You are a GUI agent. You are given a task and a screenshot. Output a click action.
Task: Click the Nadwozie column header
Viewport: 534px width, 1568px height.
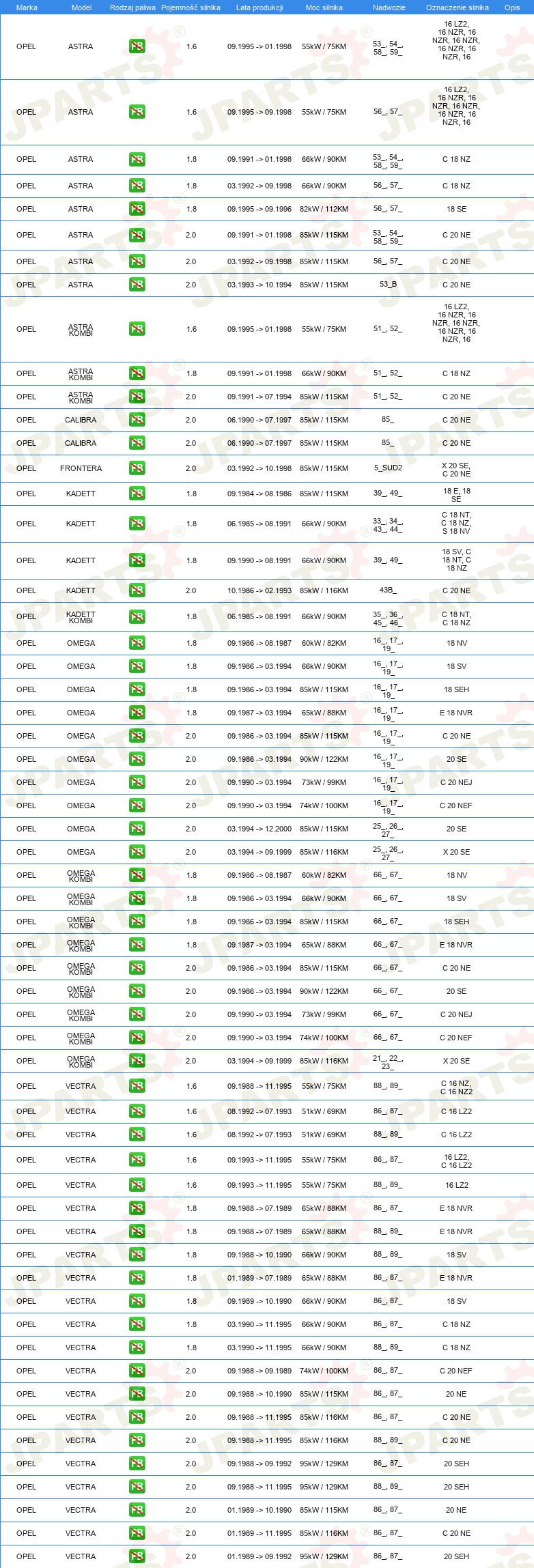[x=389, y=8]
